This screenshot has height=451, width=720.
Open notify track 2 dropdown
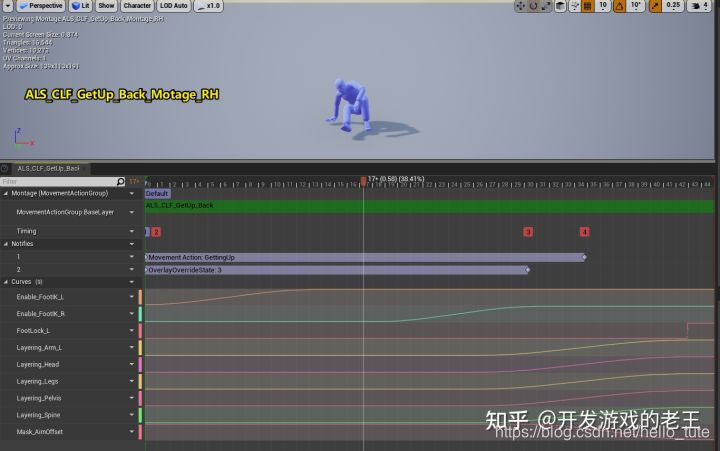pyautogui.click(x=132, y=270)
